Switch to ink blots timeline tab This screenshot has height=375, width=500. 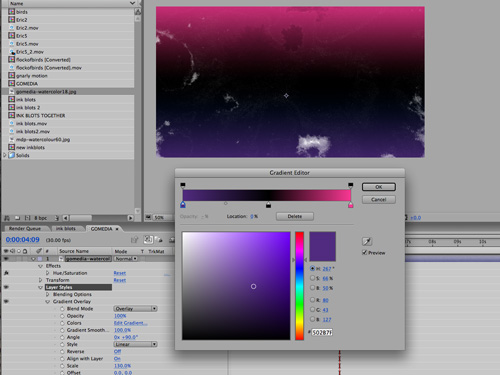(66, 229)
